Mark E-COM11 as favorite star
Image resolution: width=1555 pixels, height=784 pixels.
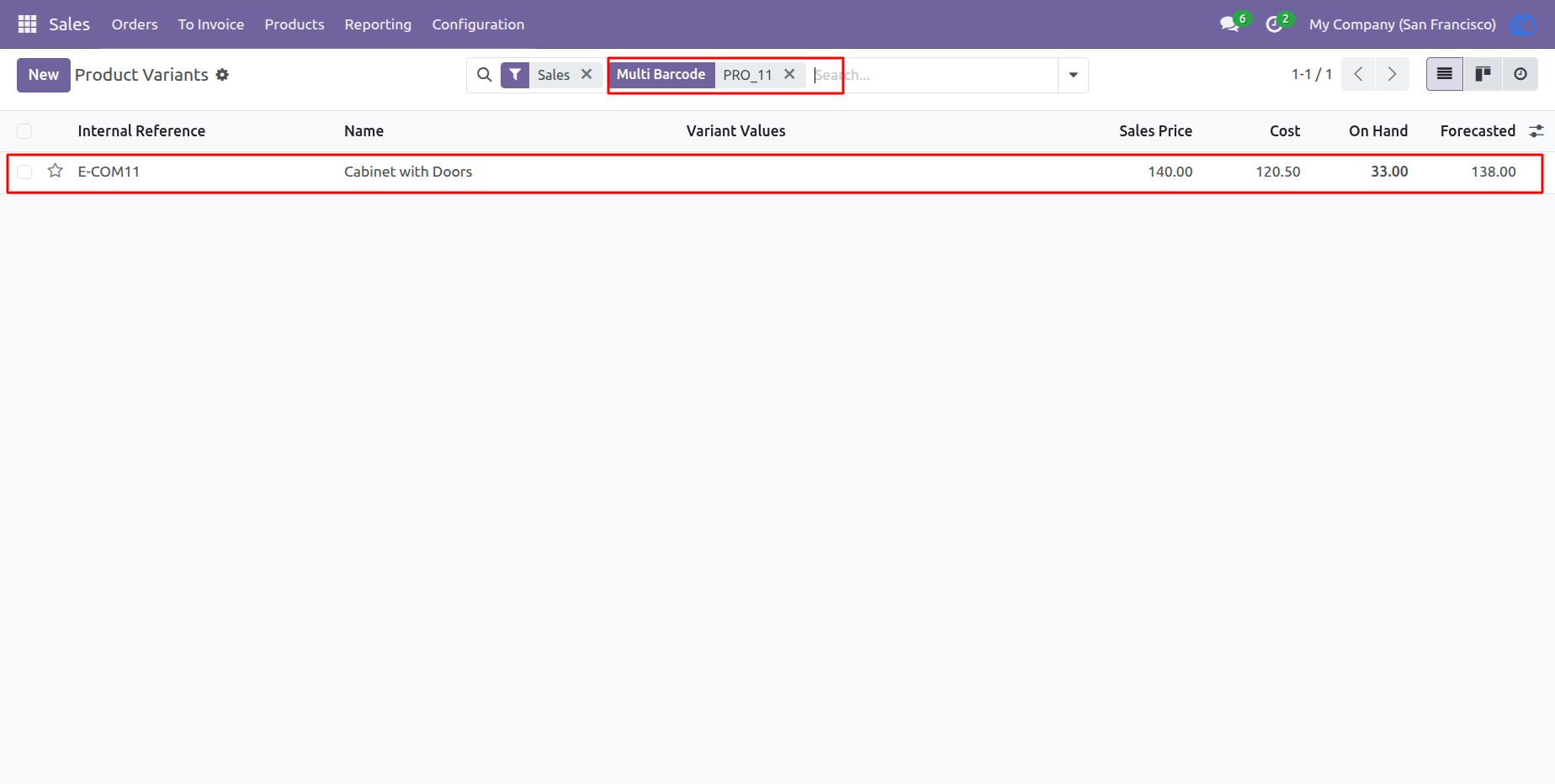(x=56, y=171)
